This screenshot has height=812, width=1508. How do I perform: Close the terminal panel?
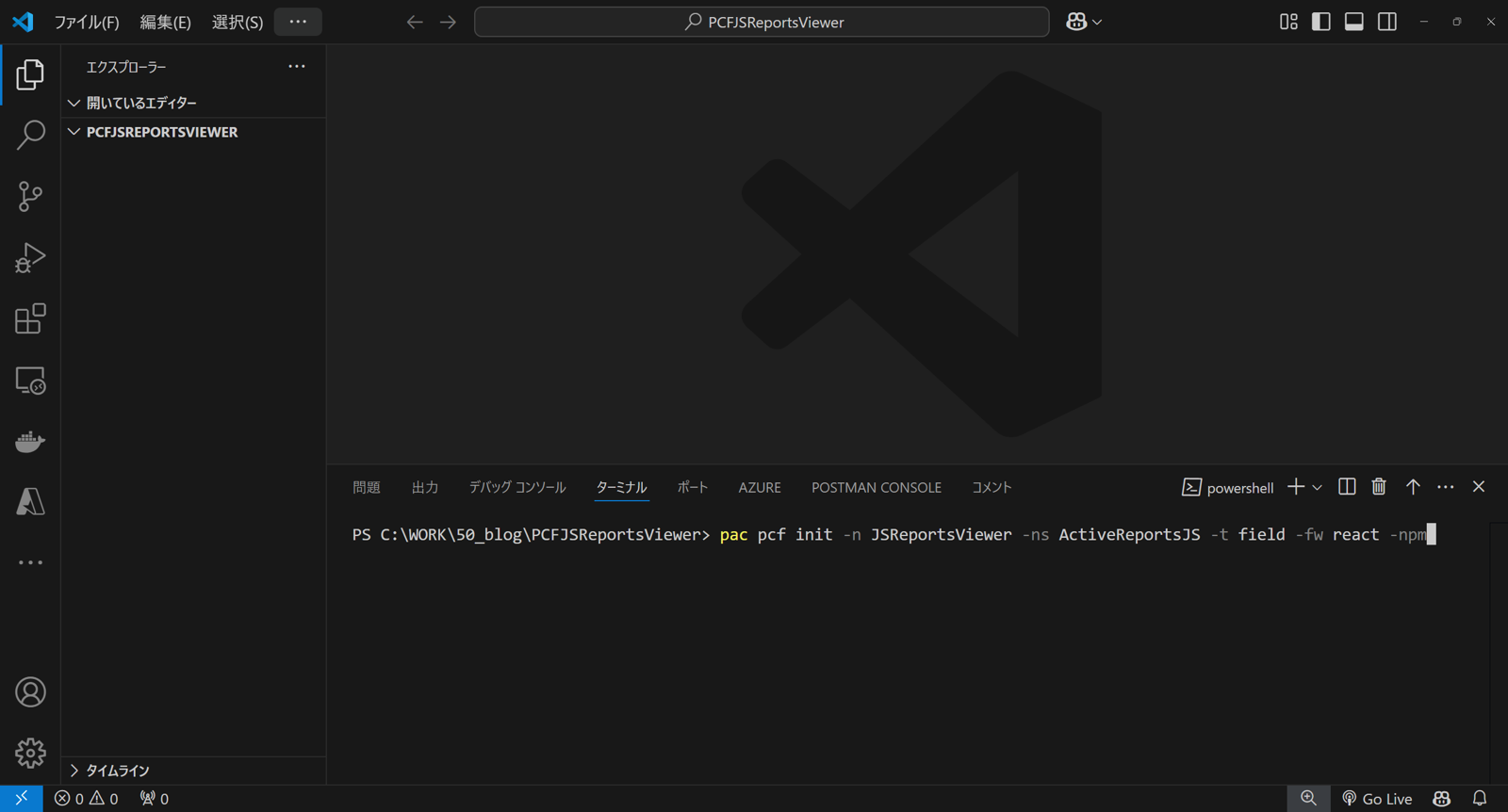click(x=1479, y=487)
